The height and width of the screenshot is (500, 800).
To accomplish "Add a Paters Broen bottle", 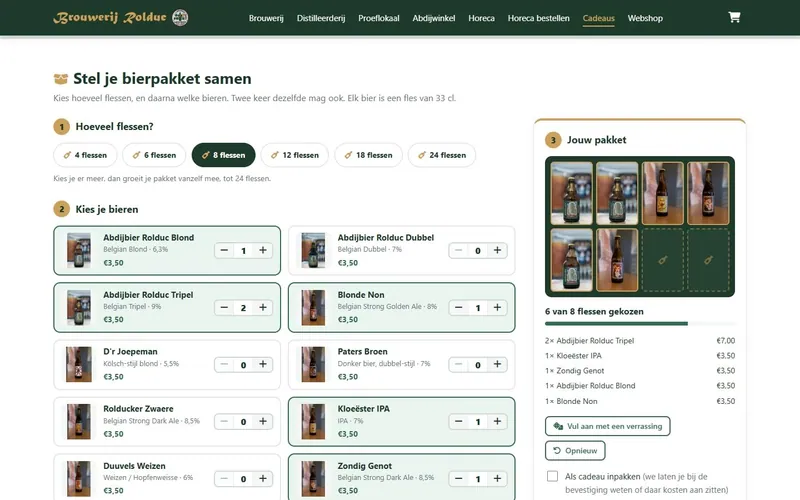I will pos(497,364).
